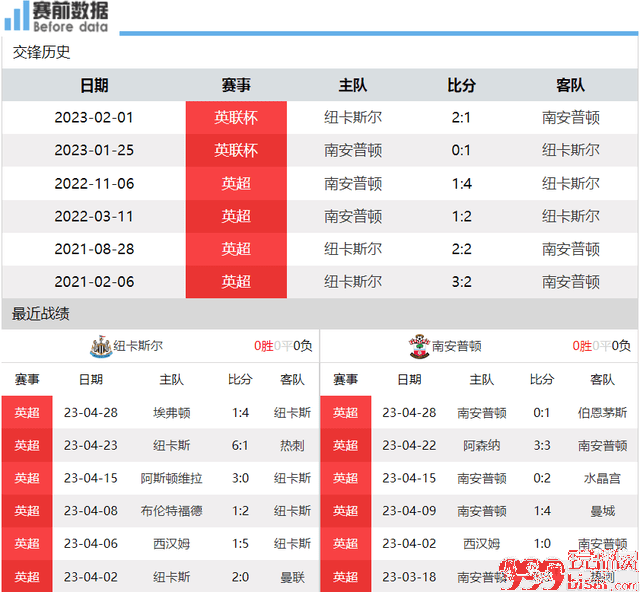Click 伯恩茅斯 in Southampton's 23-04-28 match
640x592 pixels.
click(x=602, y=413)
